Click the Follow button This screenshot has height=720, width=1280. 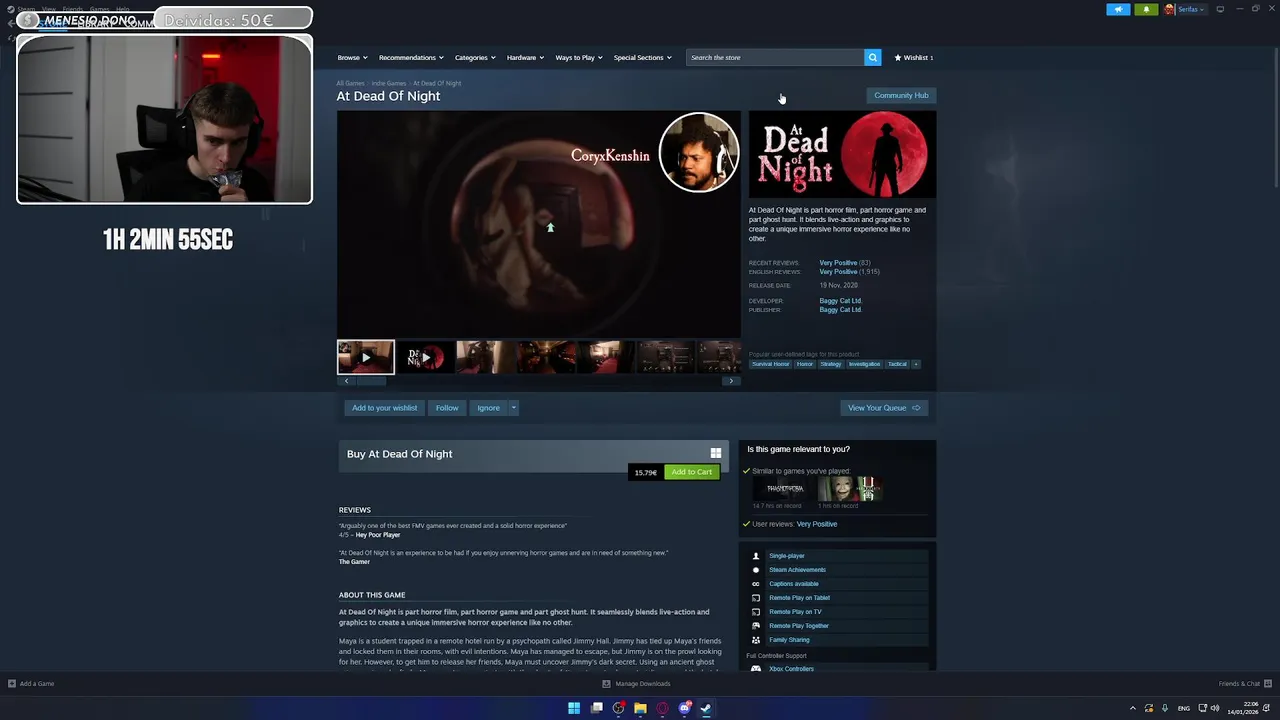[447, 408]
